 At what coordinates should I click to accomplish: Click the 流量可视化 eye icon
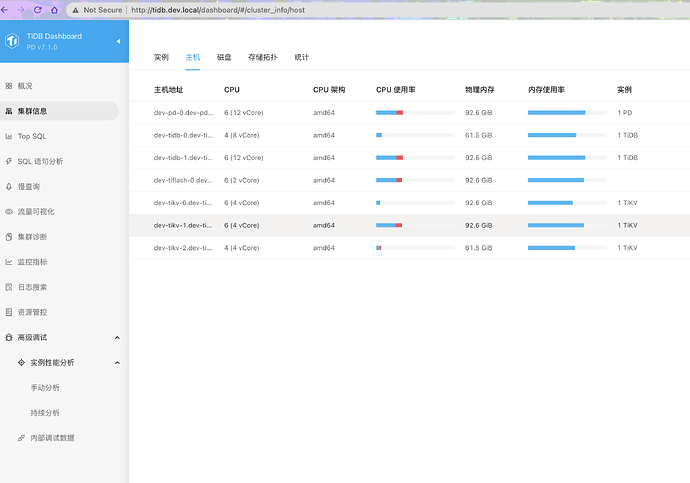coord(9,212)
